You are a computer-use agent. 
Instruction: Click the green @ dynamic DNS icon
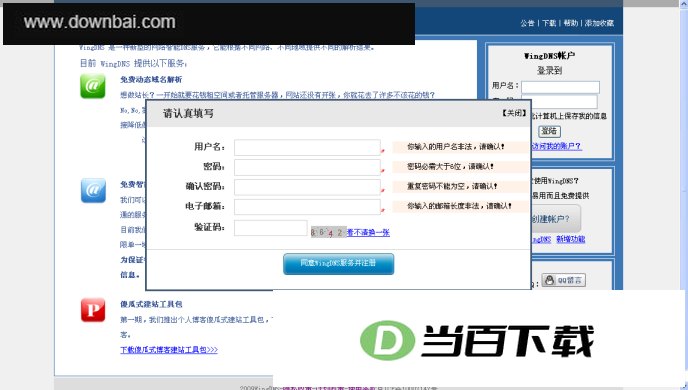pyautogui.click(x=93, y=86)
